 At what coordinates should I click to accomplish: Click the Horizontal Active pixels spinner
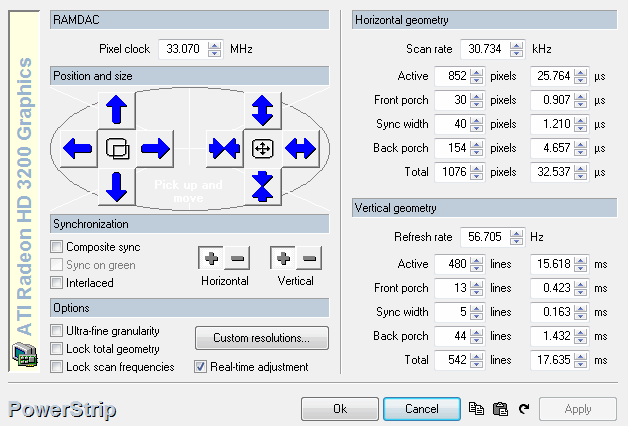(x=476, y=76)
